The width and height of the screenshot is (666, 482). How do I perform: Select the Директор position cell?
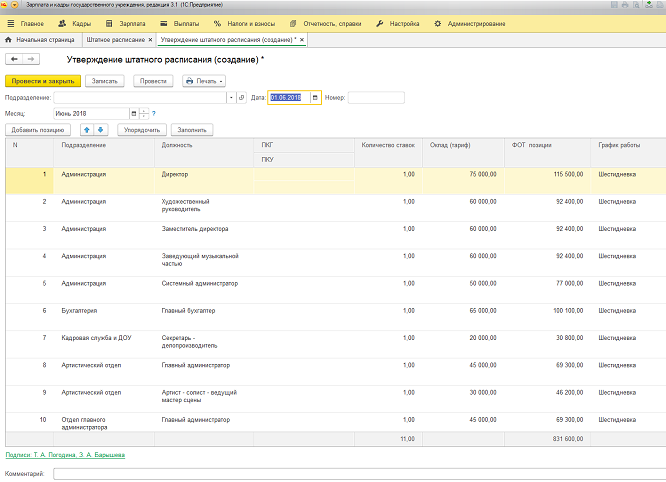coord(204,181)
